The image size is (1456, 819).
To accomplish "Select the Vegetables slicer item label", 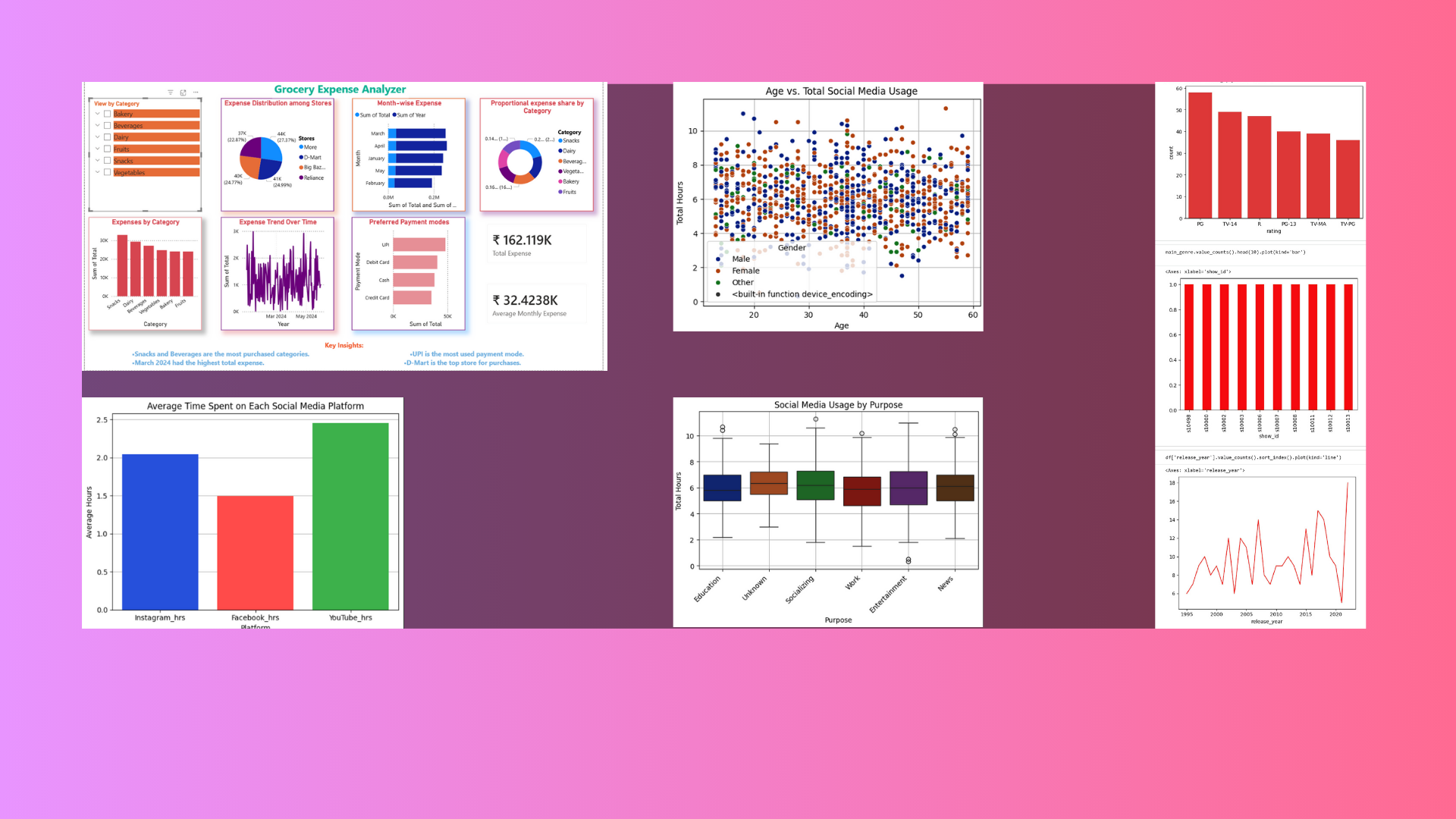I will pyautogui.click(x=130, y=173).
